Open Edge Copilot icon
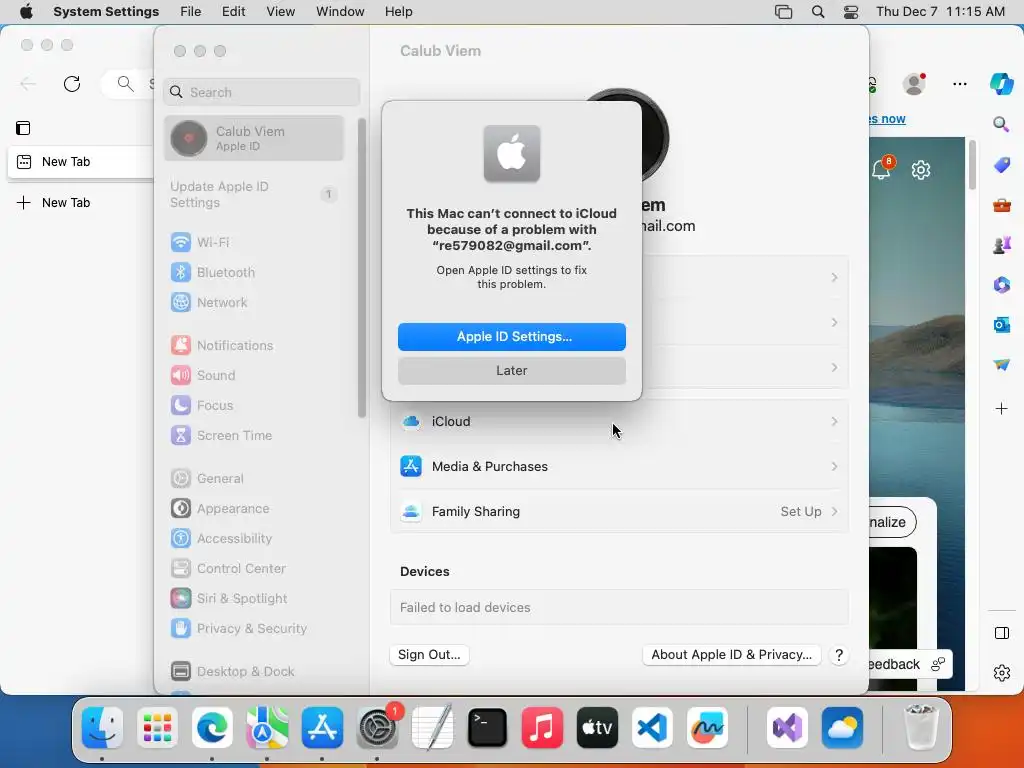1024x768 pixels. (x=1001, y=84)
